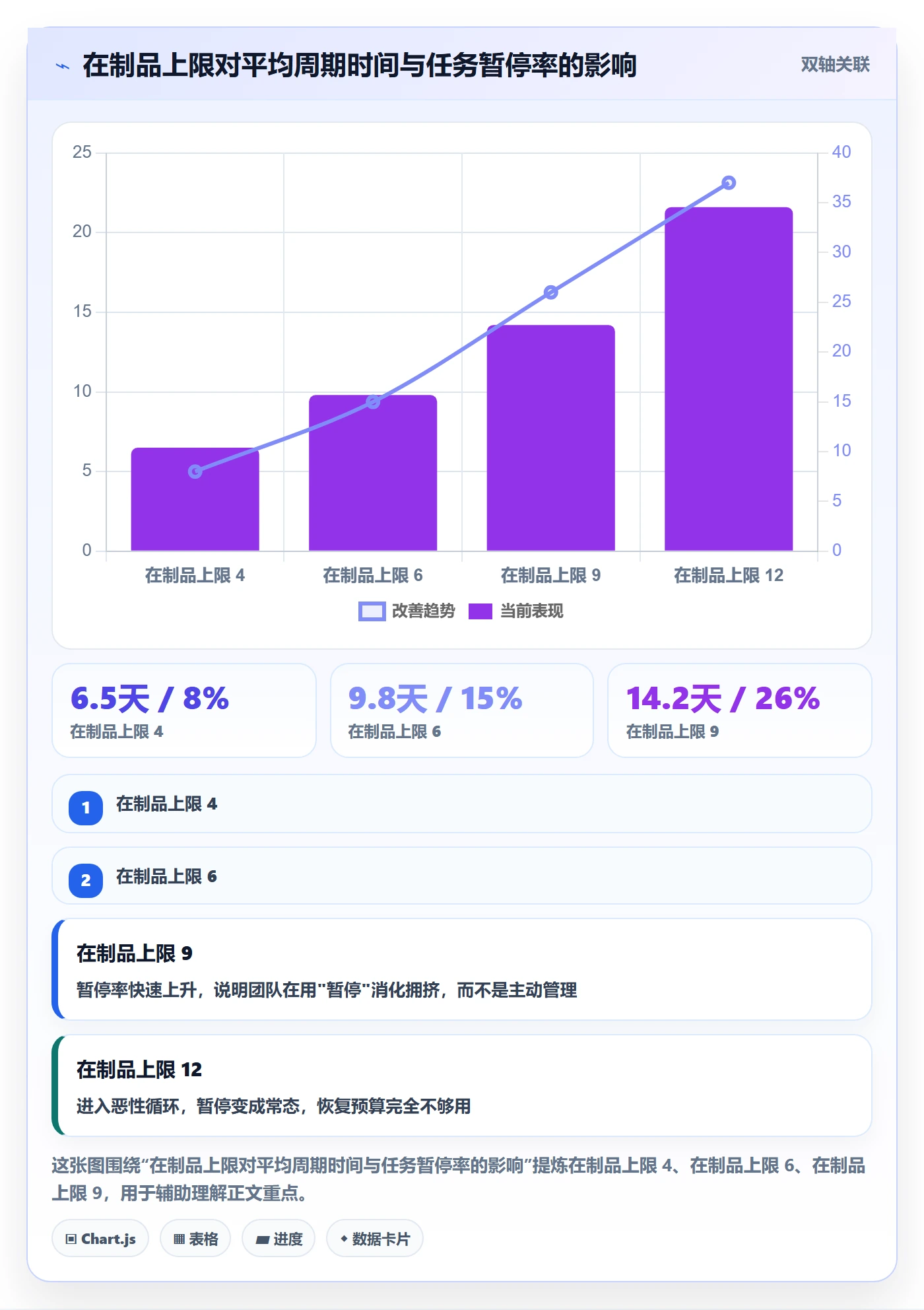This screenshot has width=924, height=1310.
Task: Click the grid icon in the 表格 tag
Action: [x=179, y=1239]
